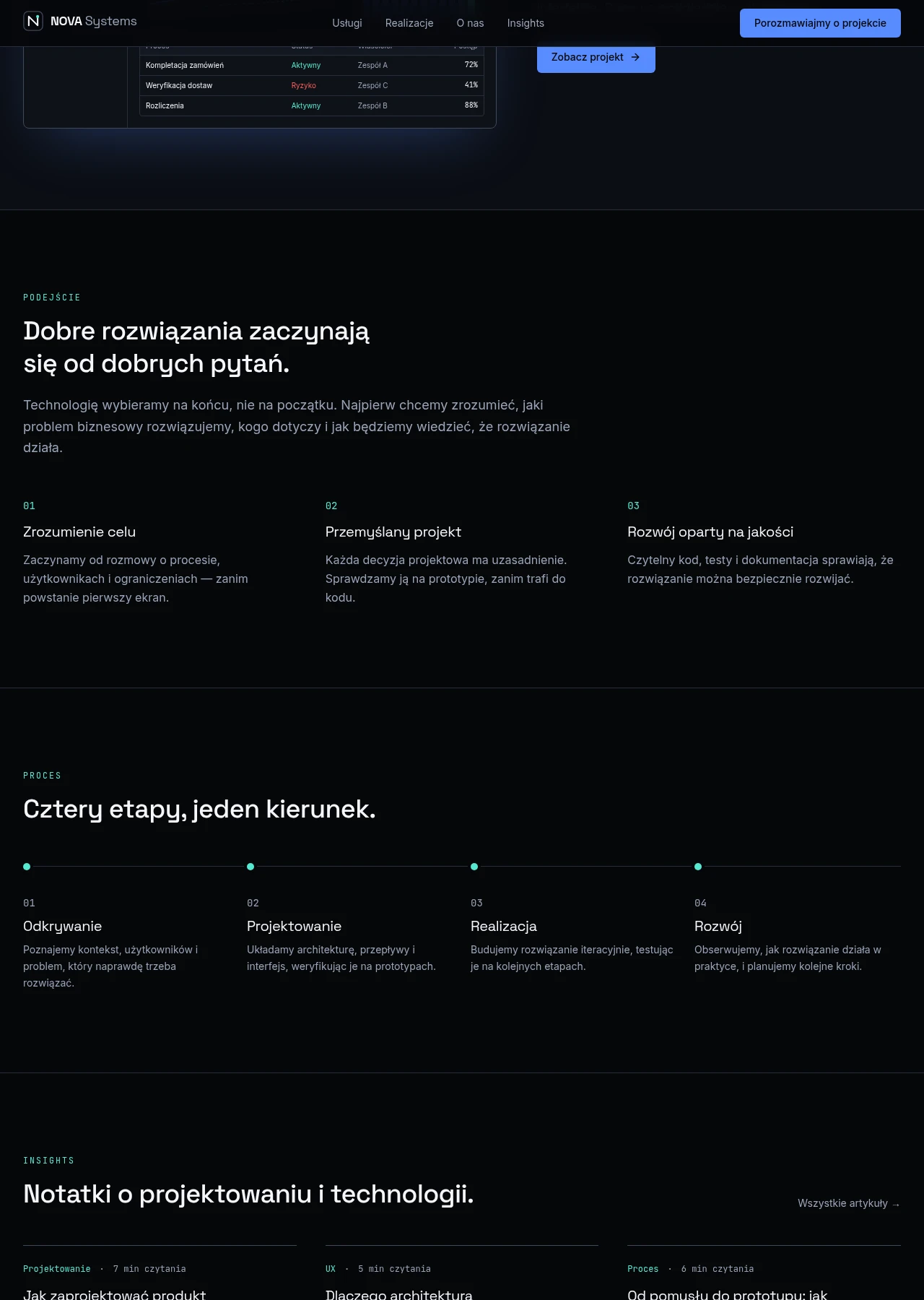Image resolution: width=924 pixels, height=1300 pixels.
Task: Click the NOVA Systems logo icon
Action: [x=33, y=21]
